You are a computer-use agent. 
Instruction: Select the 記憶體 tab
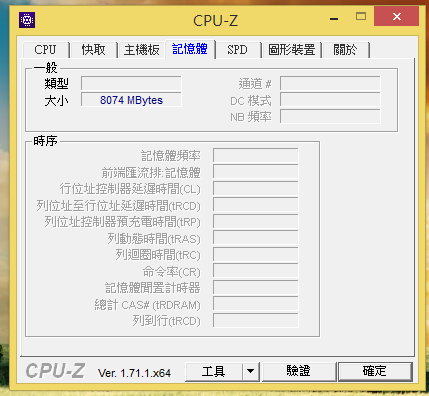tap(190, 49)
